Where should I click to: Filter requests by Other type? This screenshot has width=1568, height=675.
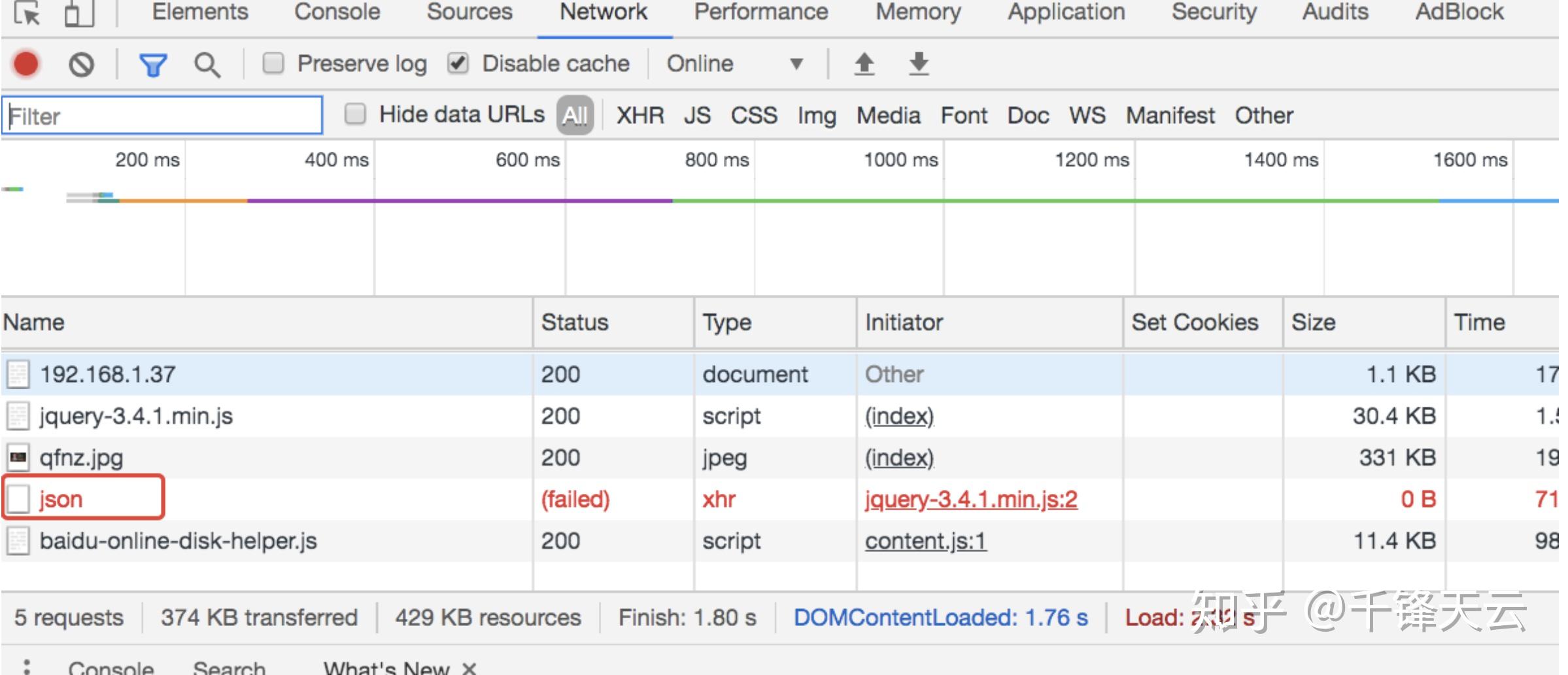tap(1263, 116)
